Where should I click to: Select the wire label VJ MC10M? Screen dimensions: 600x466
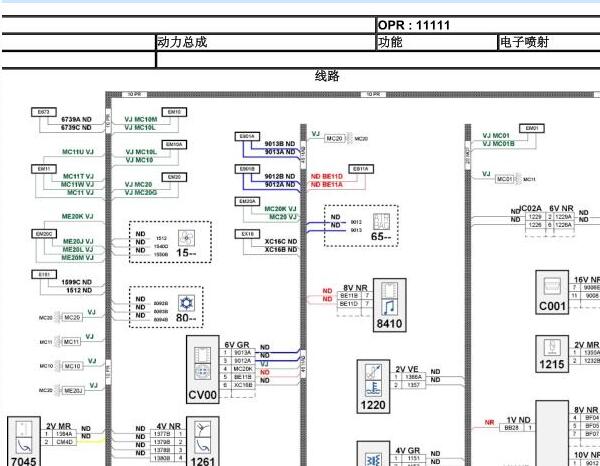pyautogui.click(x=141, y=119)
